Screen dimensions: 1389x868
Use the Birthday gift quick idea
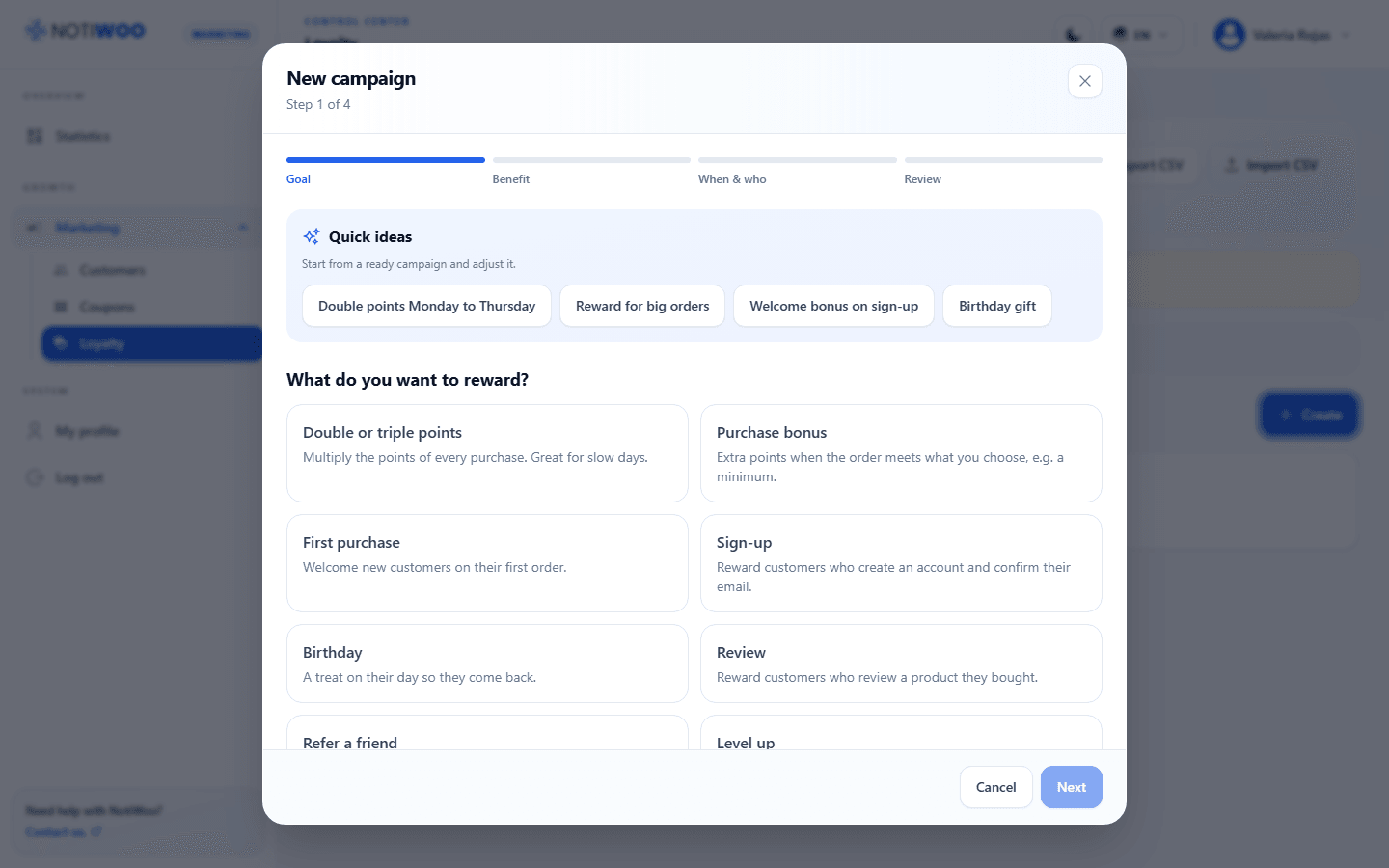click(997, 306)
